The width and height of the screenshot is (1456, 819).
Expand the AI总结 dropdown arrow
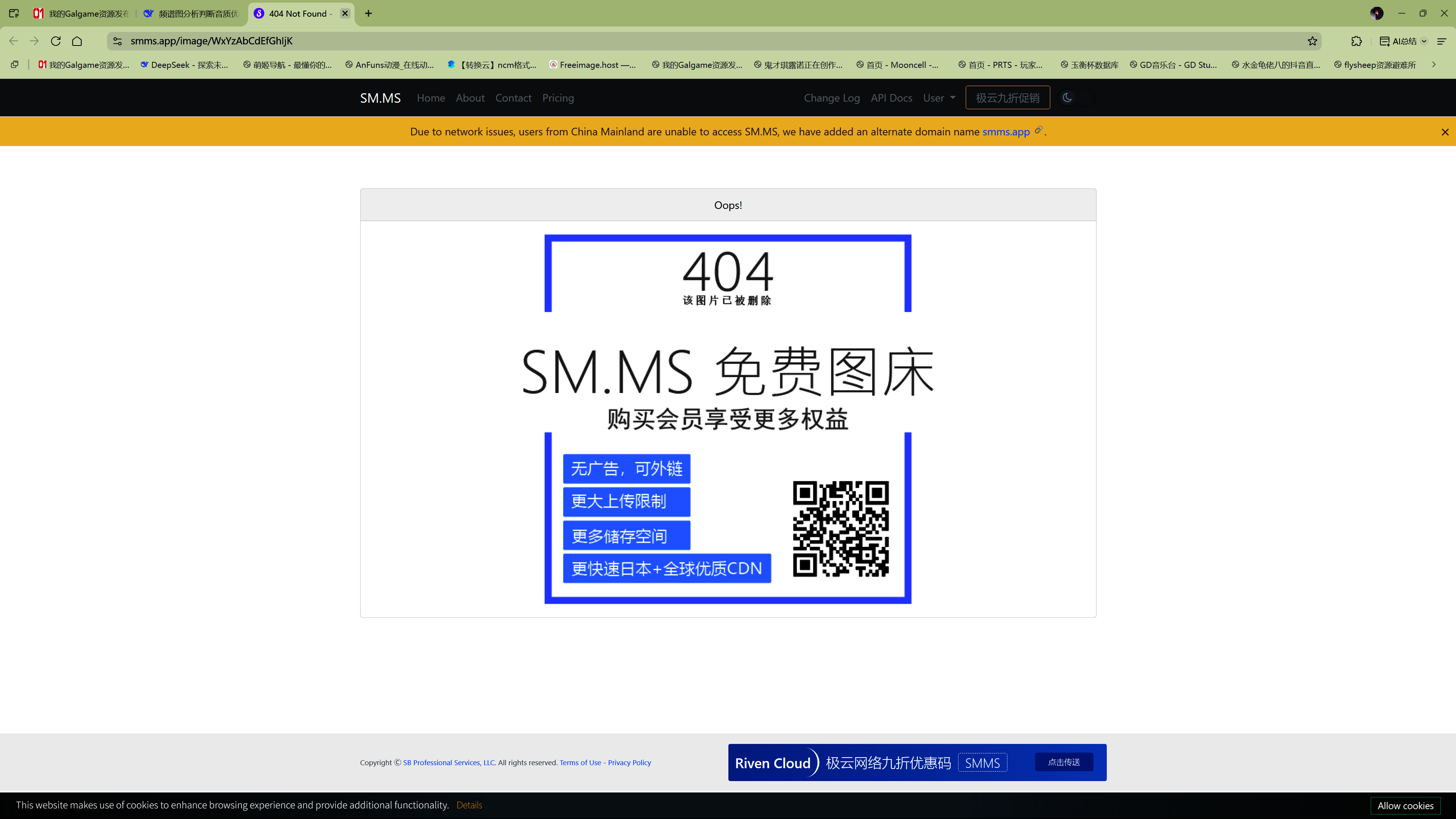(x=1425, y=41)
